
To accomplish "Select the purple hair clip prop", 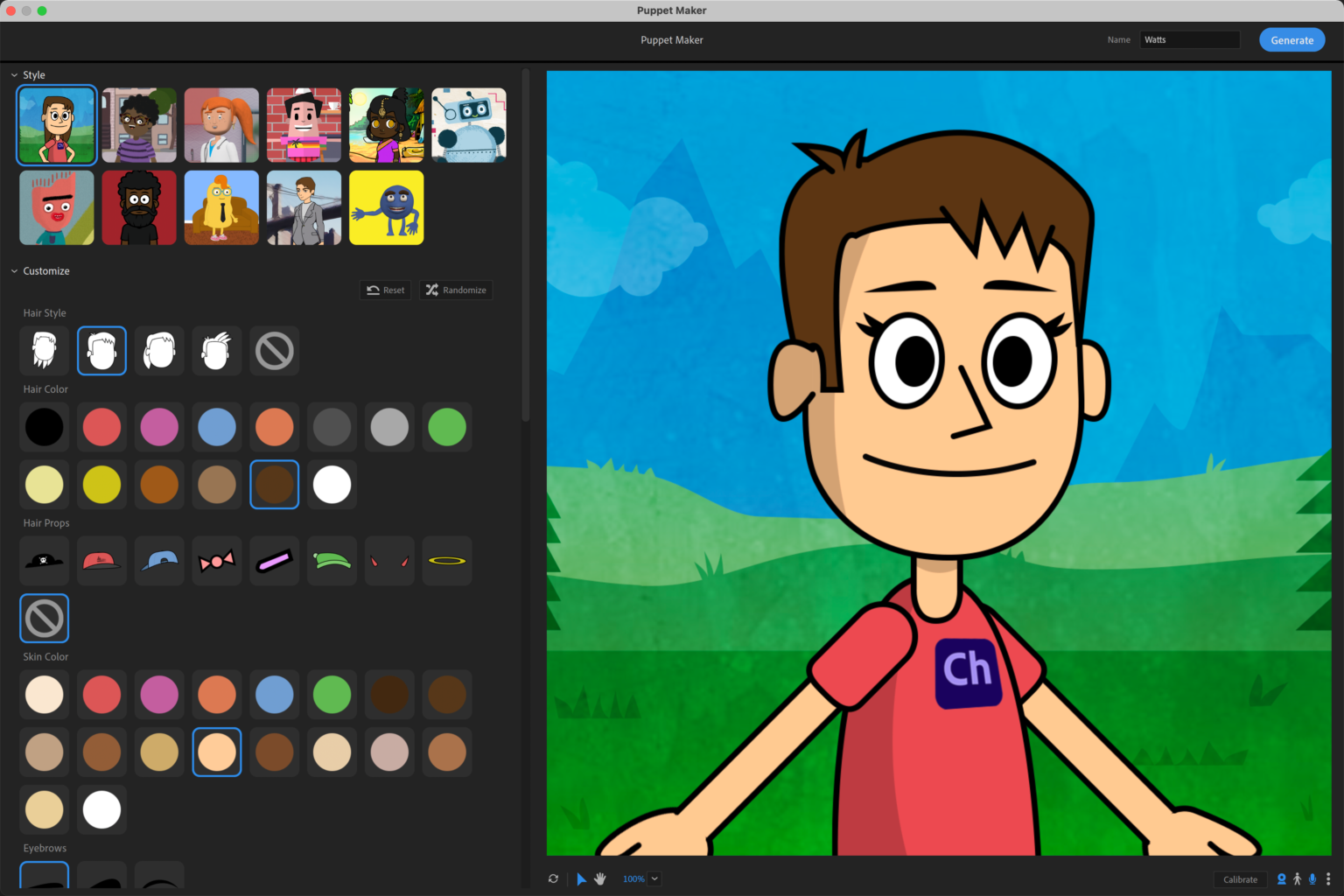I will pyautogui.click(x=275, y=561).
